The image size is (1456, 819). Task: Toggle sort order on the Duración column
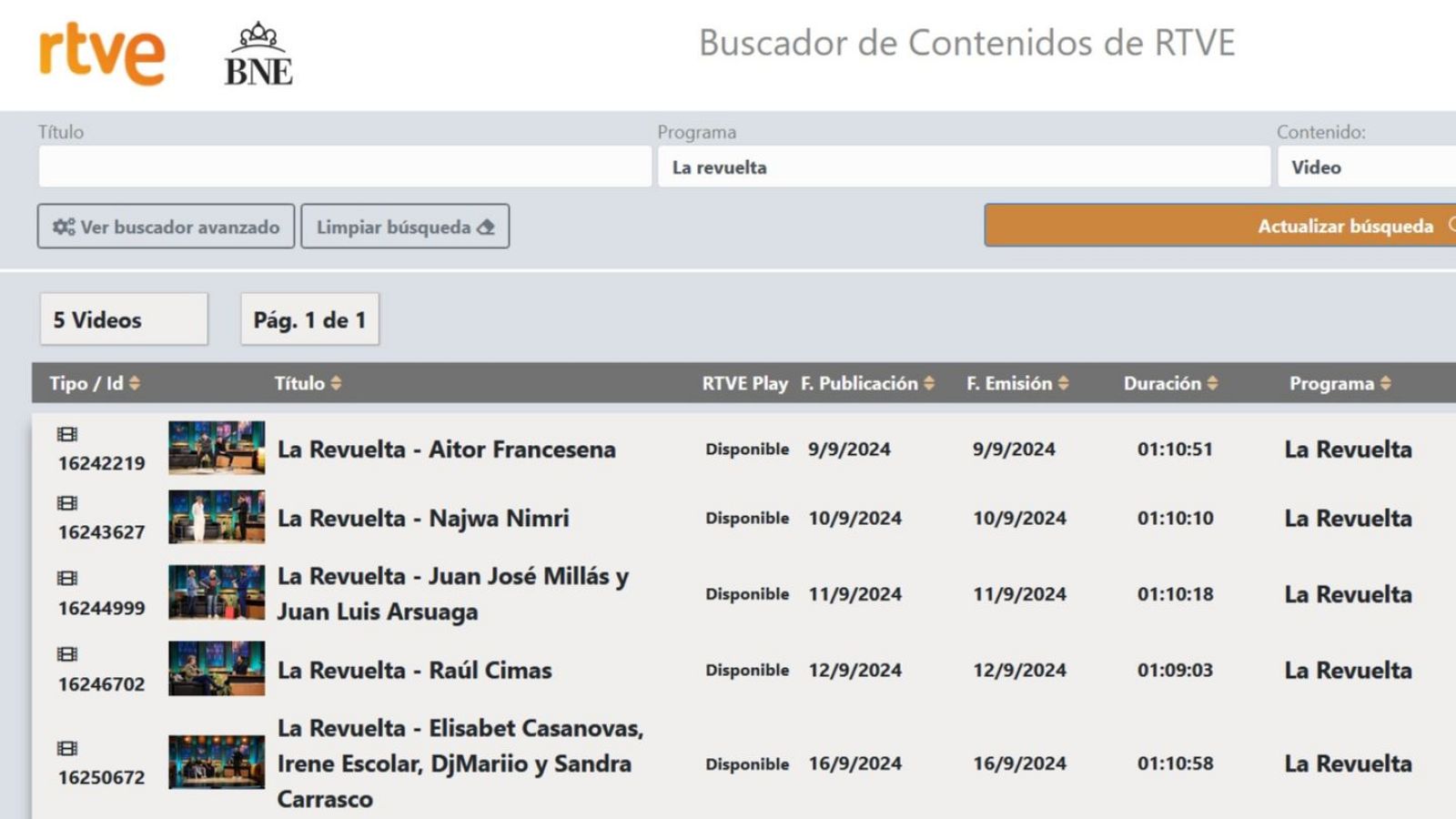click(1214, 383)
